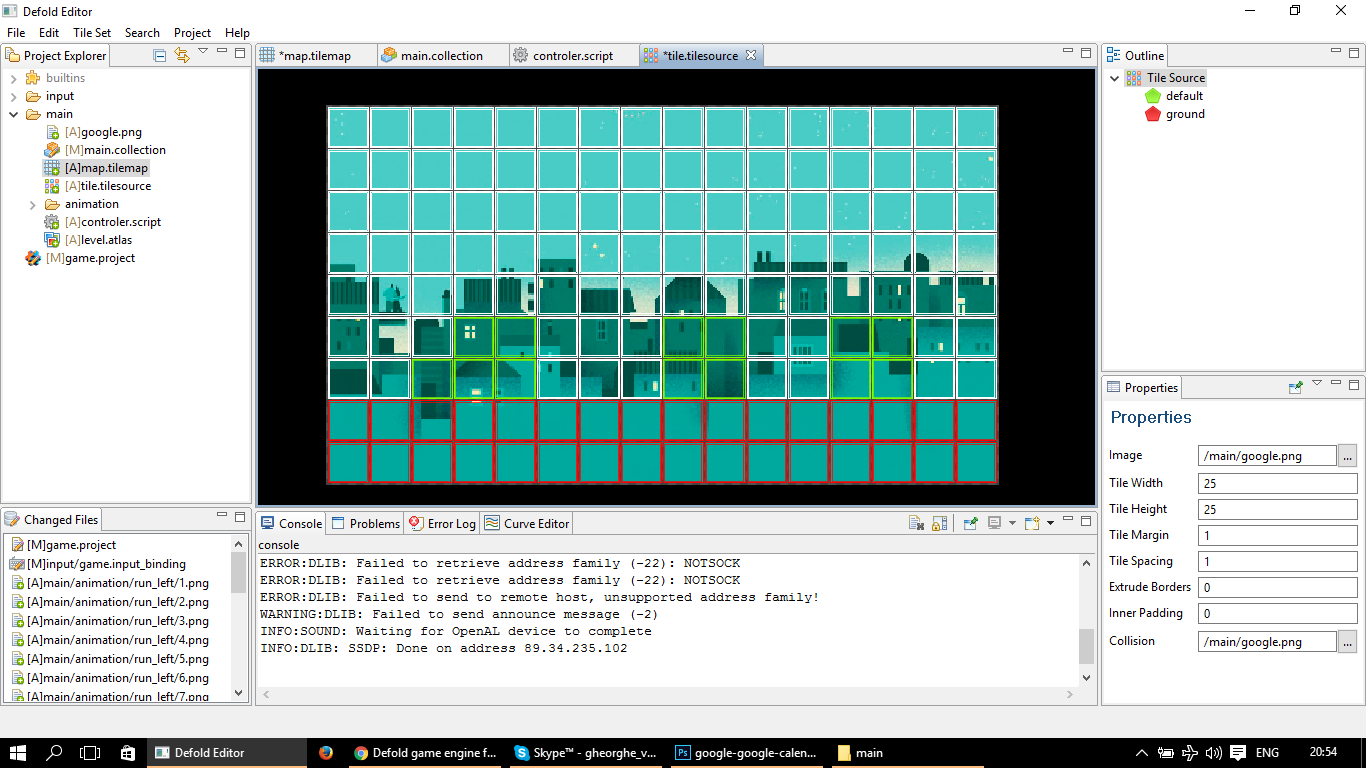Browse for Collision image button
Viewport: 1366px width, 768px height.
click(x=1347, y=641)
